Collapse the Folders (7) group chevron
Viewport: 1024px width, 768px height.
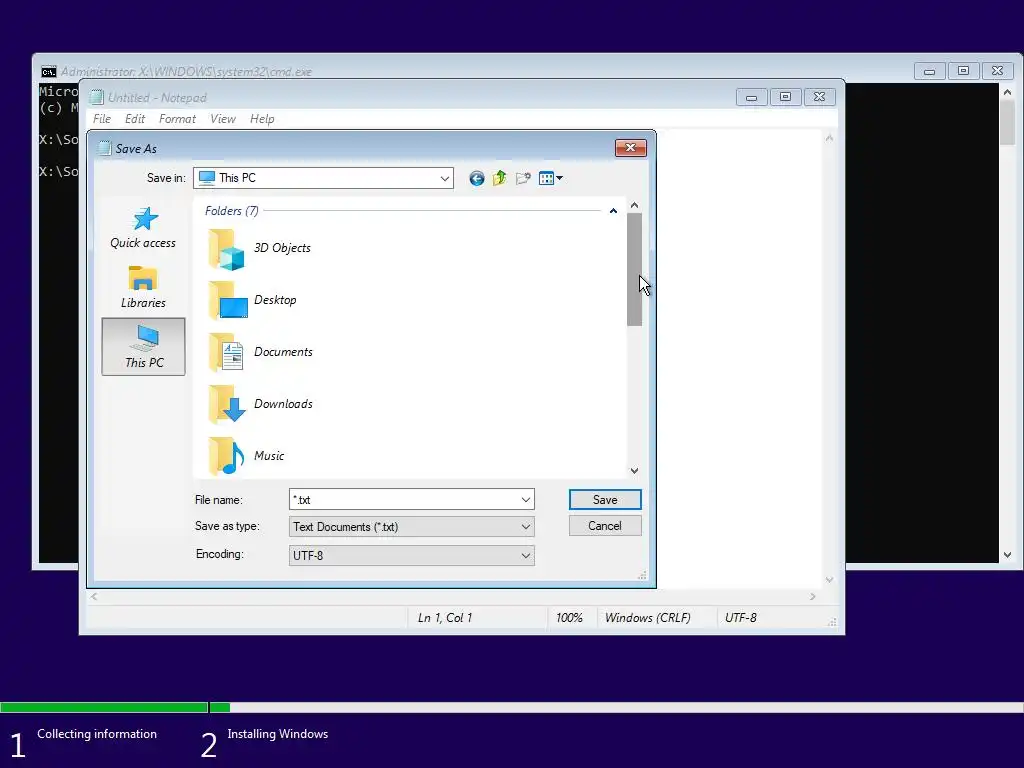click(x=613, y=211)
